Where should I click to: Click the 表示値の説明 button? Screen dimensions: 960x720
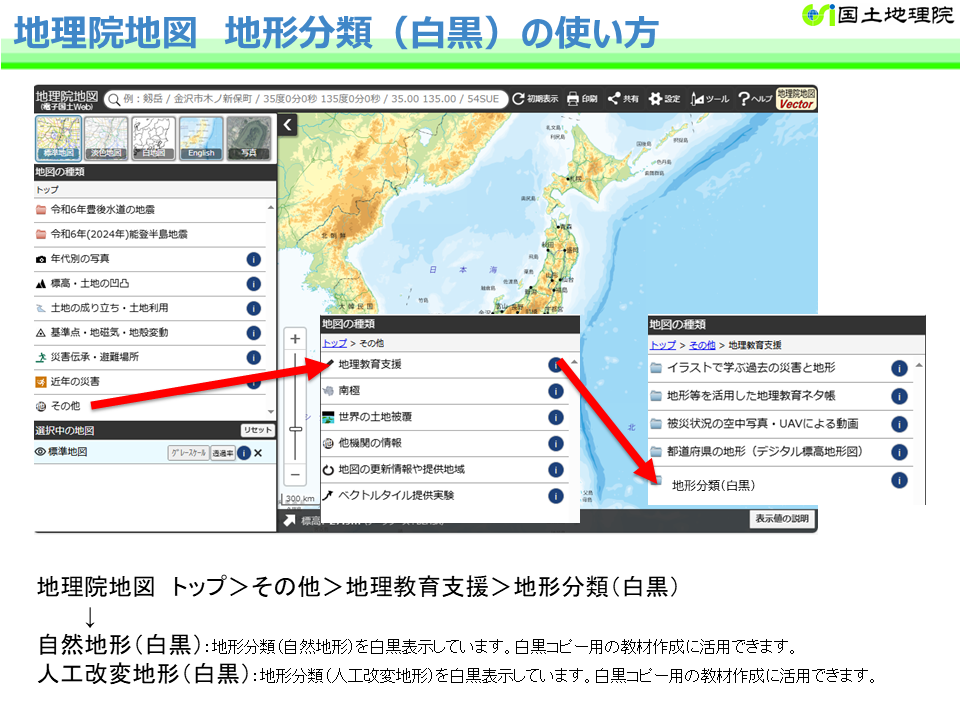tap(782, 519)
